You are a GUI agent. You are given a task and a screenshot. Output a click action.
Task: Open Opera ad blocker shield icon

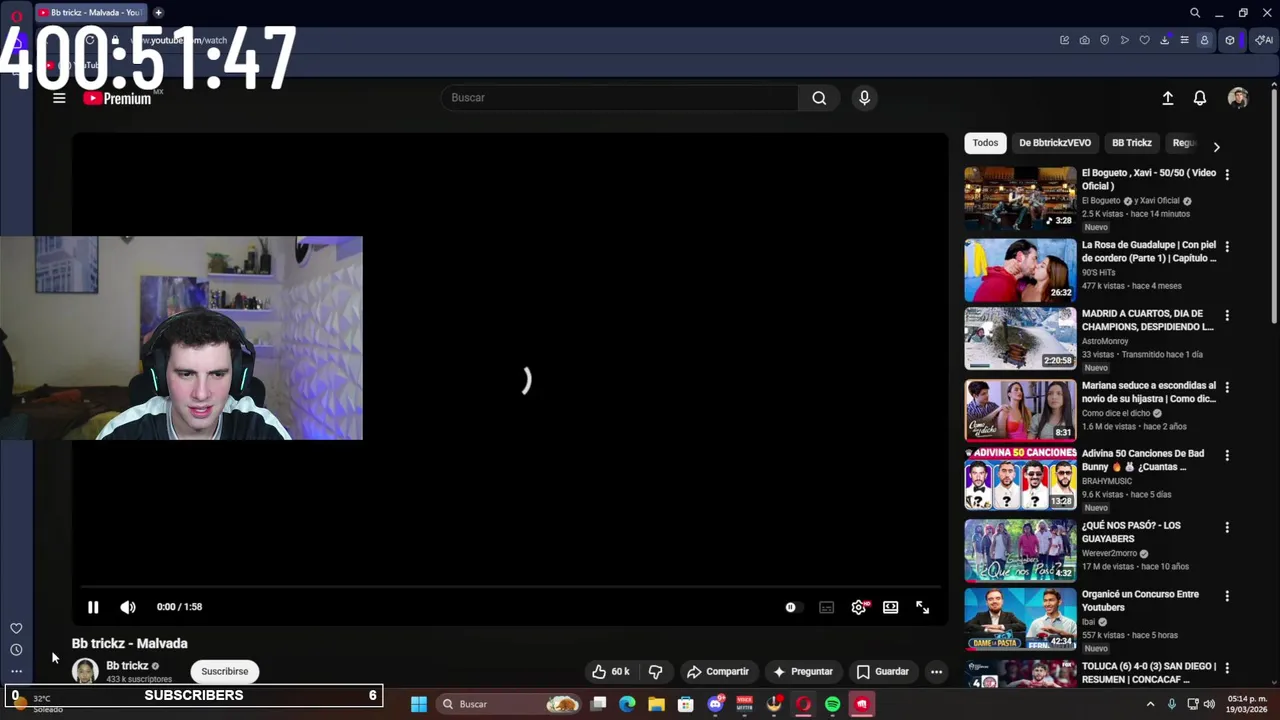pyautogui.click(x=1104, y=40)
